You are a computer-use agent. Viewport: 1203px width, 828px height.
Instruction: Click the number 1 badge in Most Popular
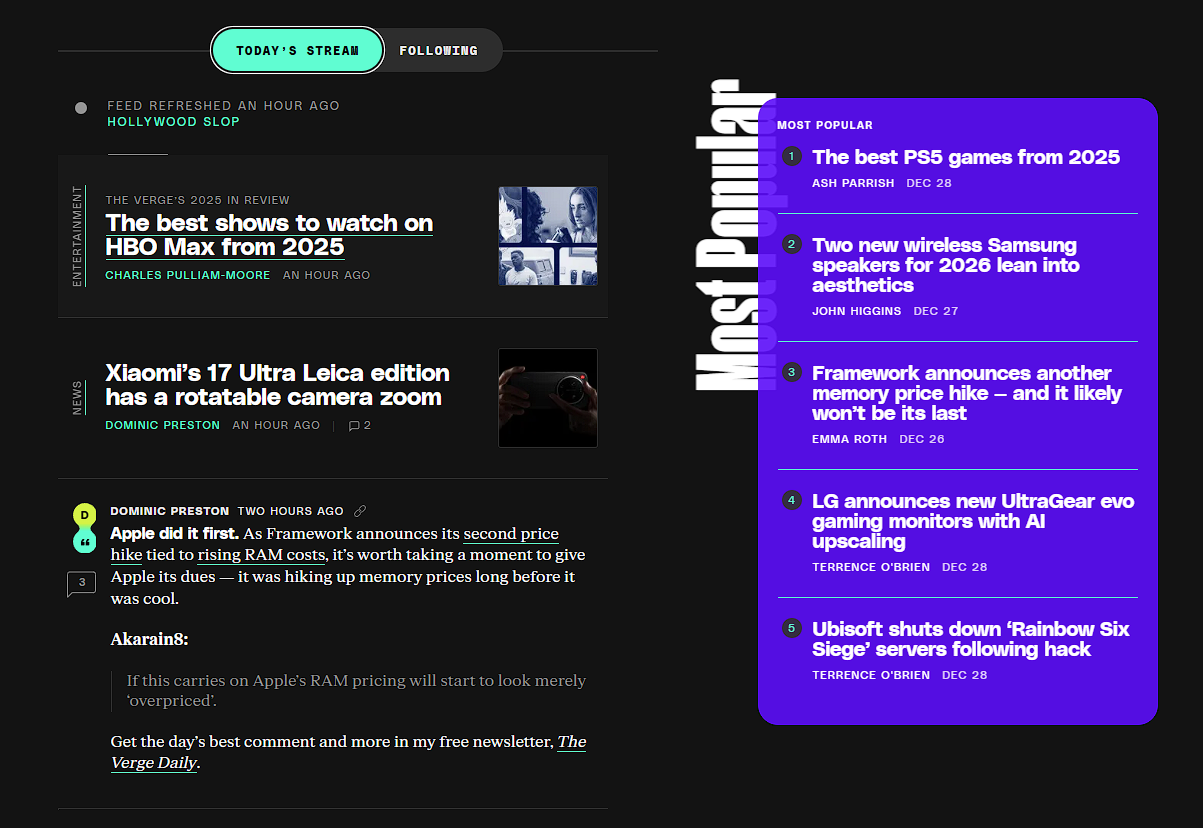[791, 156]
